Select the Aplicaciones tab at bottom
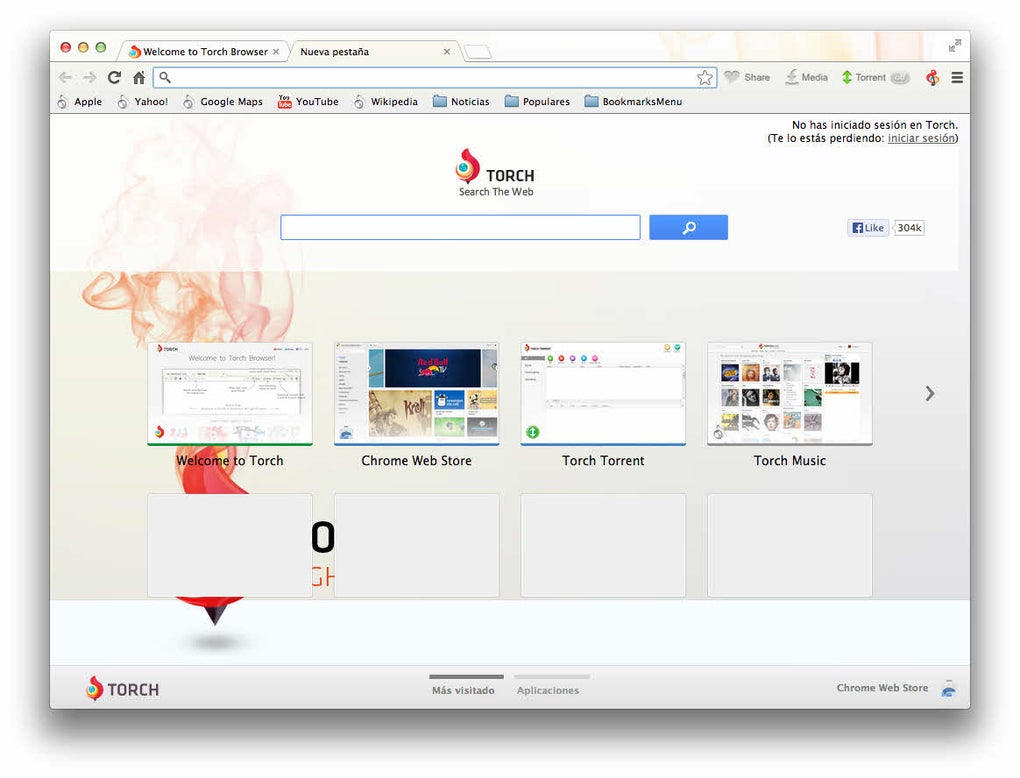 coord(548,690)
